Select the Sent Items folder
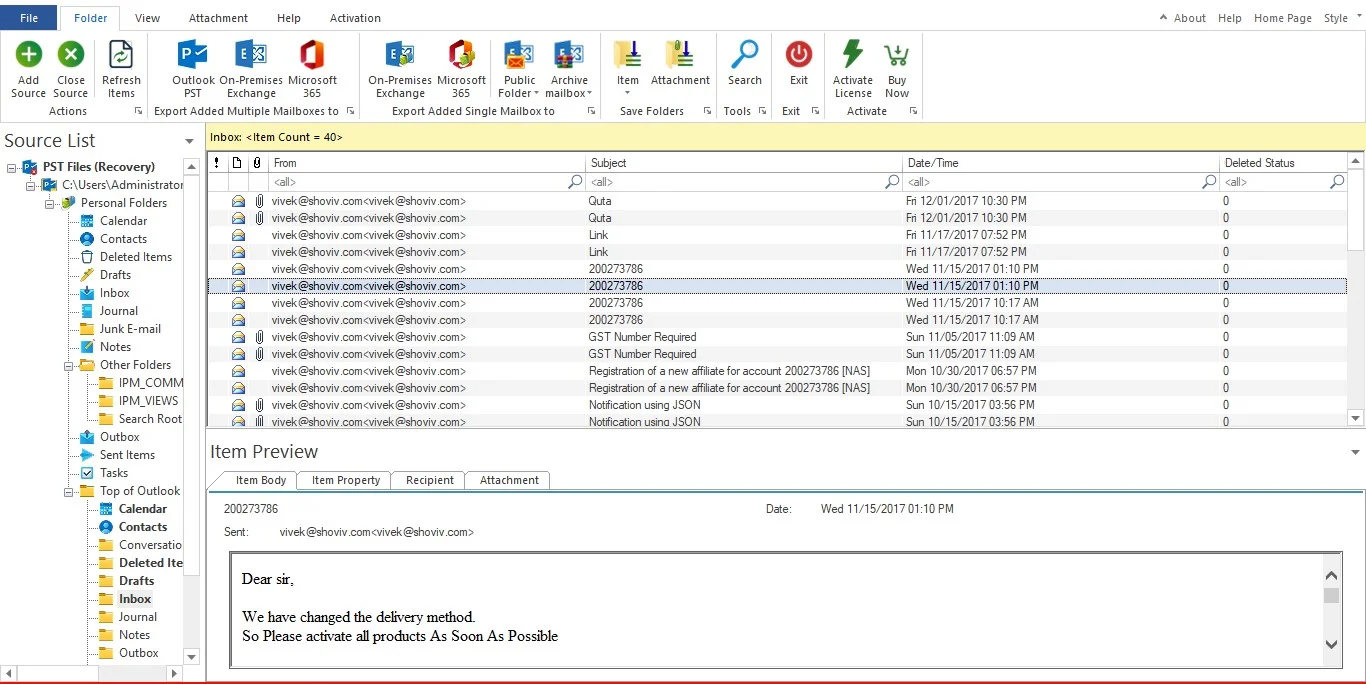This screenshot has height=684, width=1366. point(127,455)
